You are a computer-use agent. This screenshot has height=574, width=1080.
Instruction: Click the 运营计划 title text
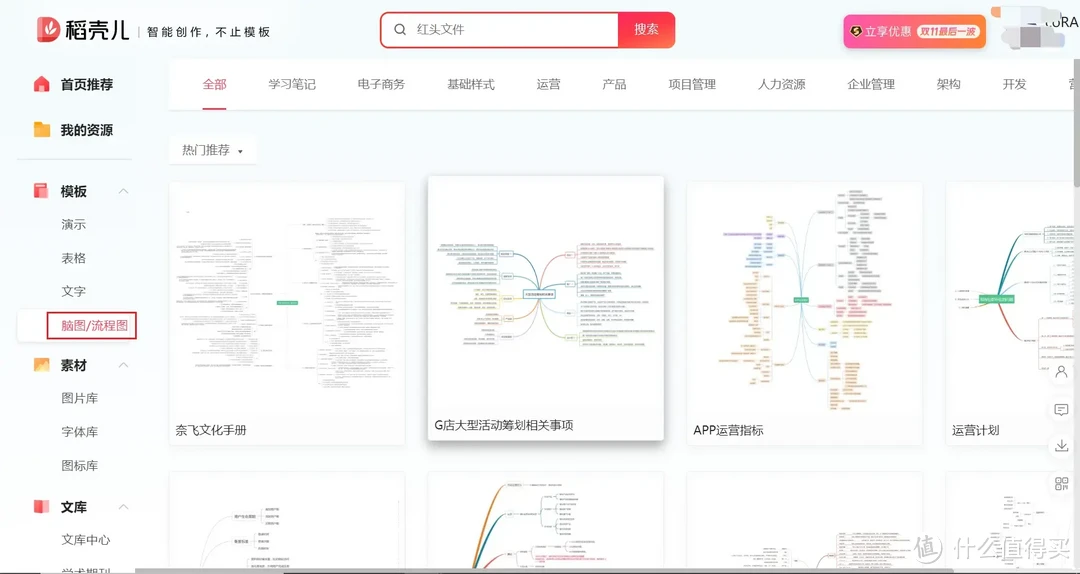pos(975,431)
